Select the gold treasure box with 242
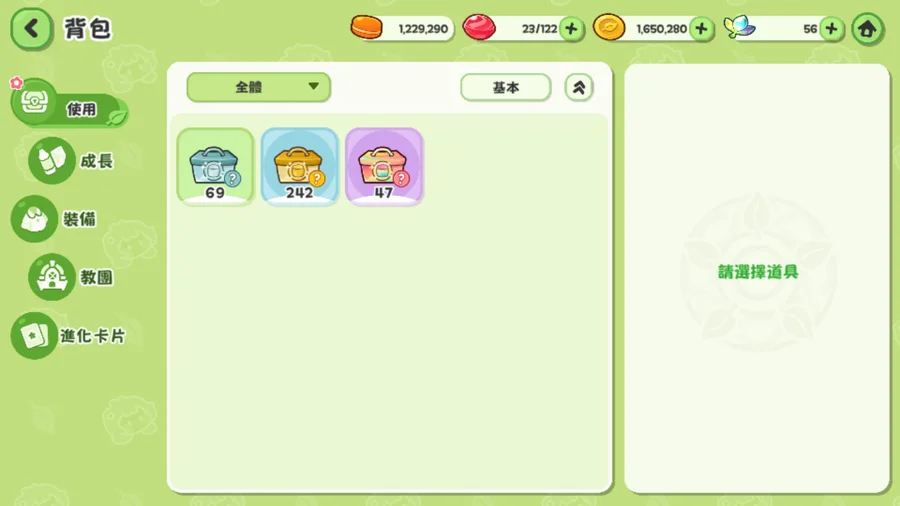The image size is (900, 506). [x=300, y=166]
